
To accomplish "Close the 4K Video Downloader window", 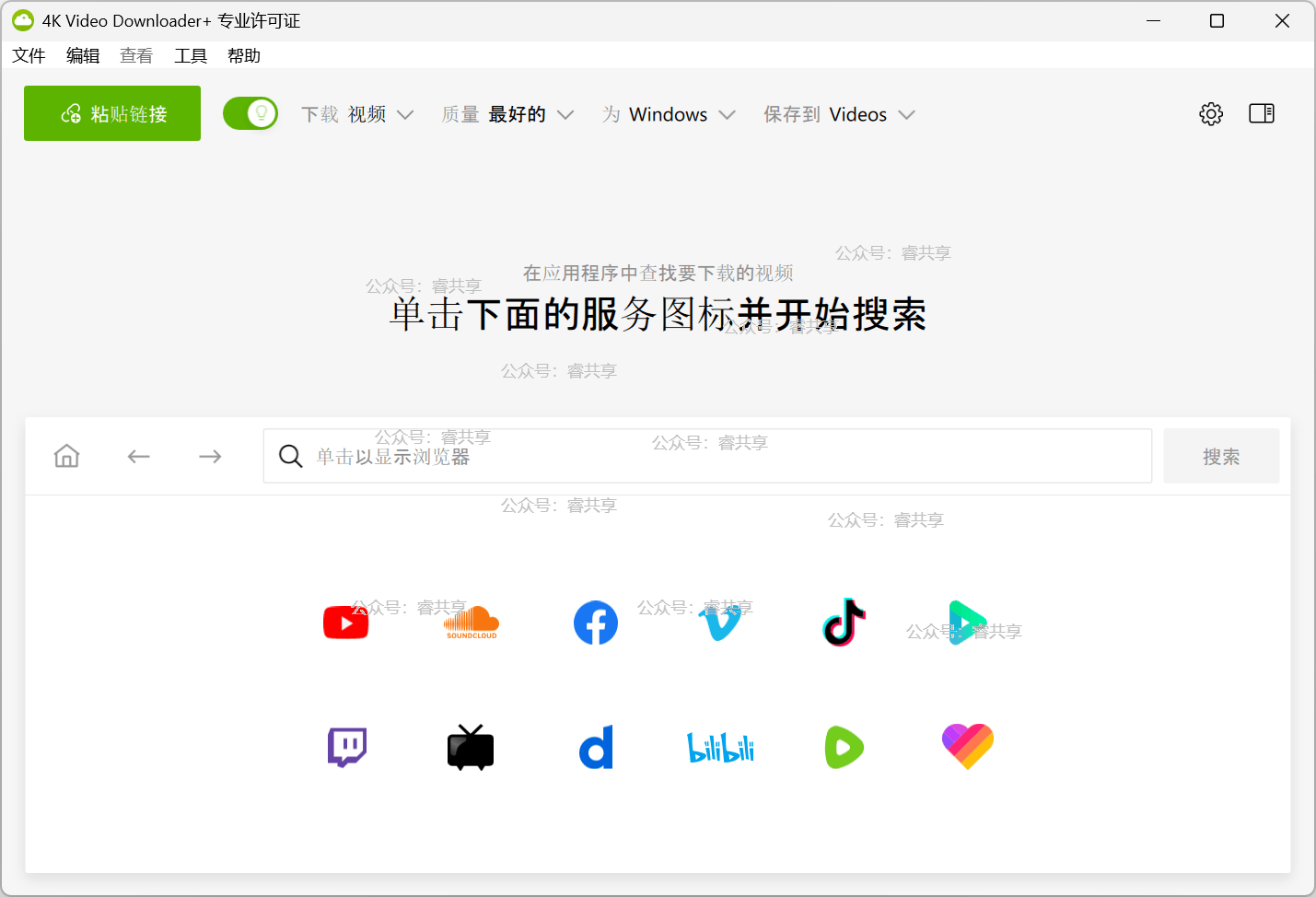I will tap(1282, 20).
